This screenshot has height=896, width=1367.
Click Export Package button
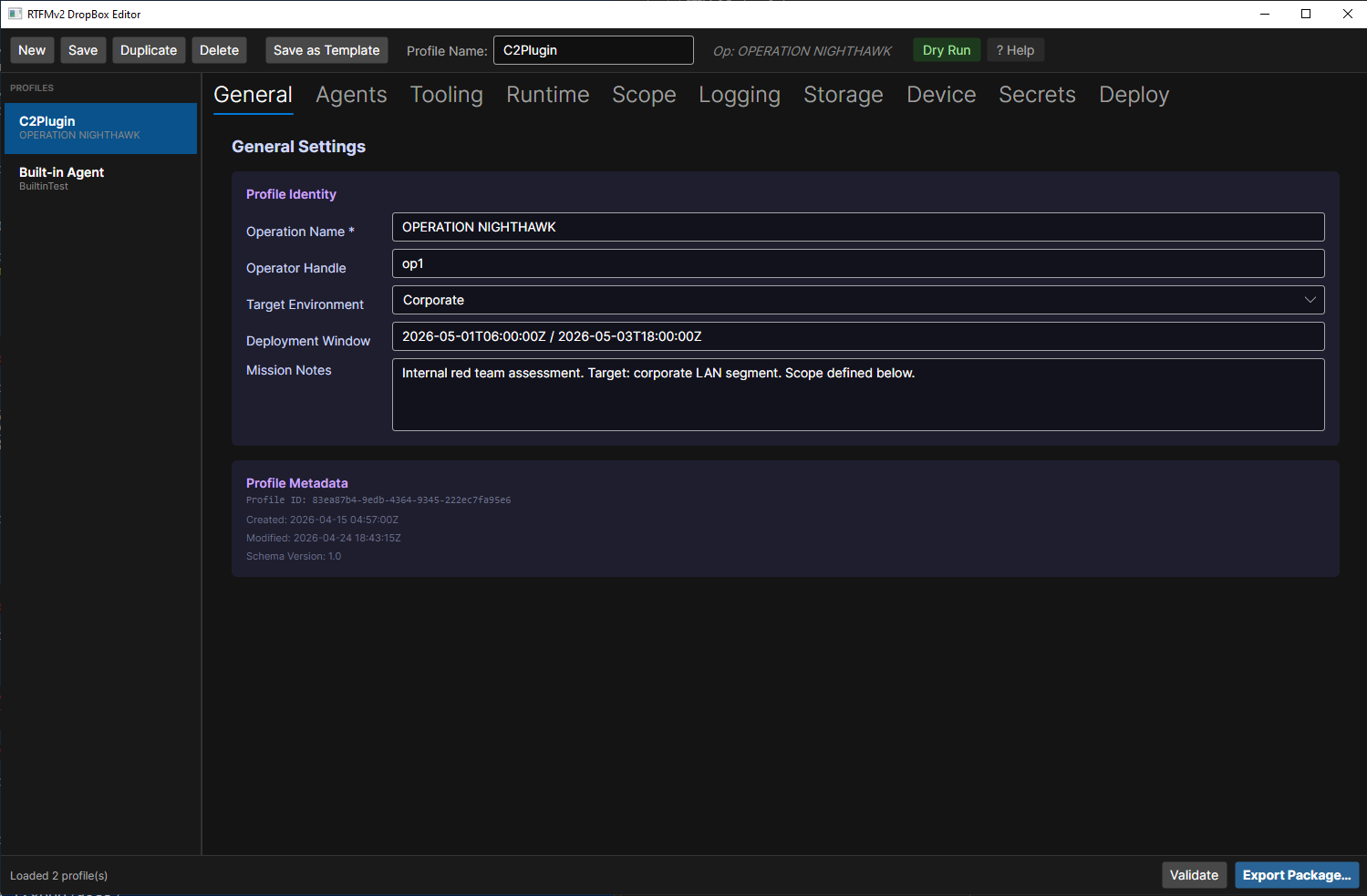tap(1297, 875)
